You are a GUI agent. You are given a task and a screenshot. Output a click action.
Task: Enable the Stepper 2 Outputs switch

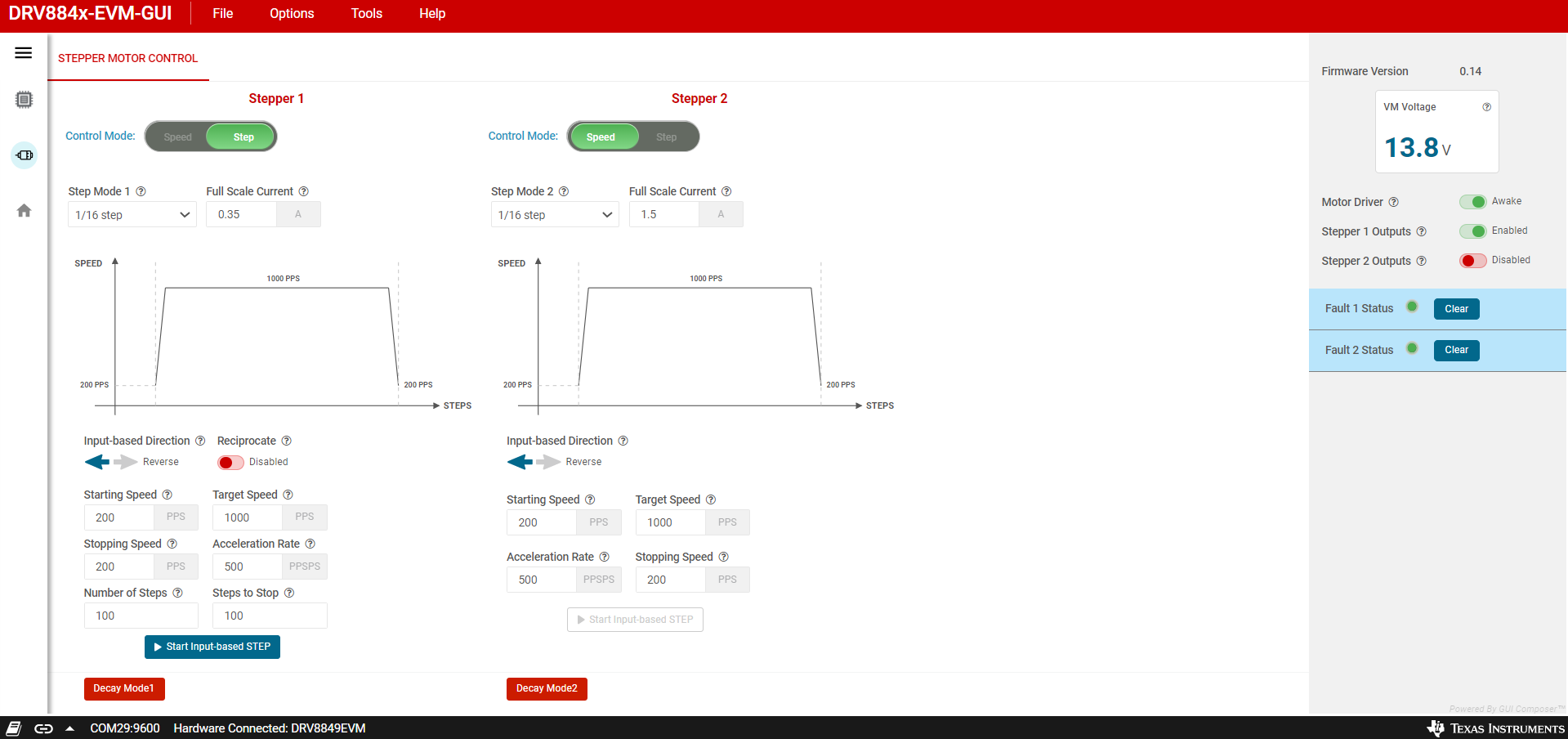pos(1472,261)
